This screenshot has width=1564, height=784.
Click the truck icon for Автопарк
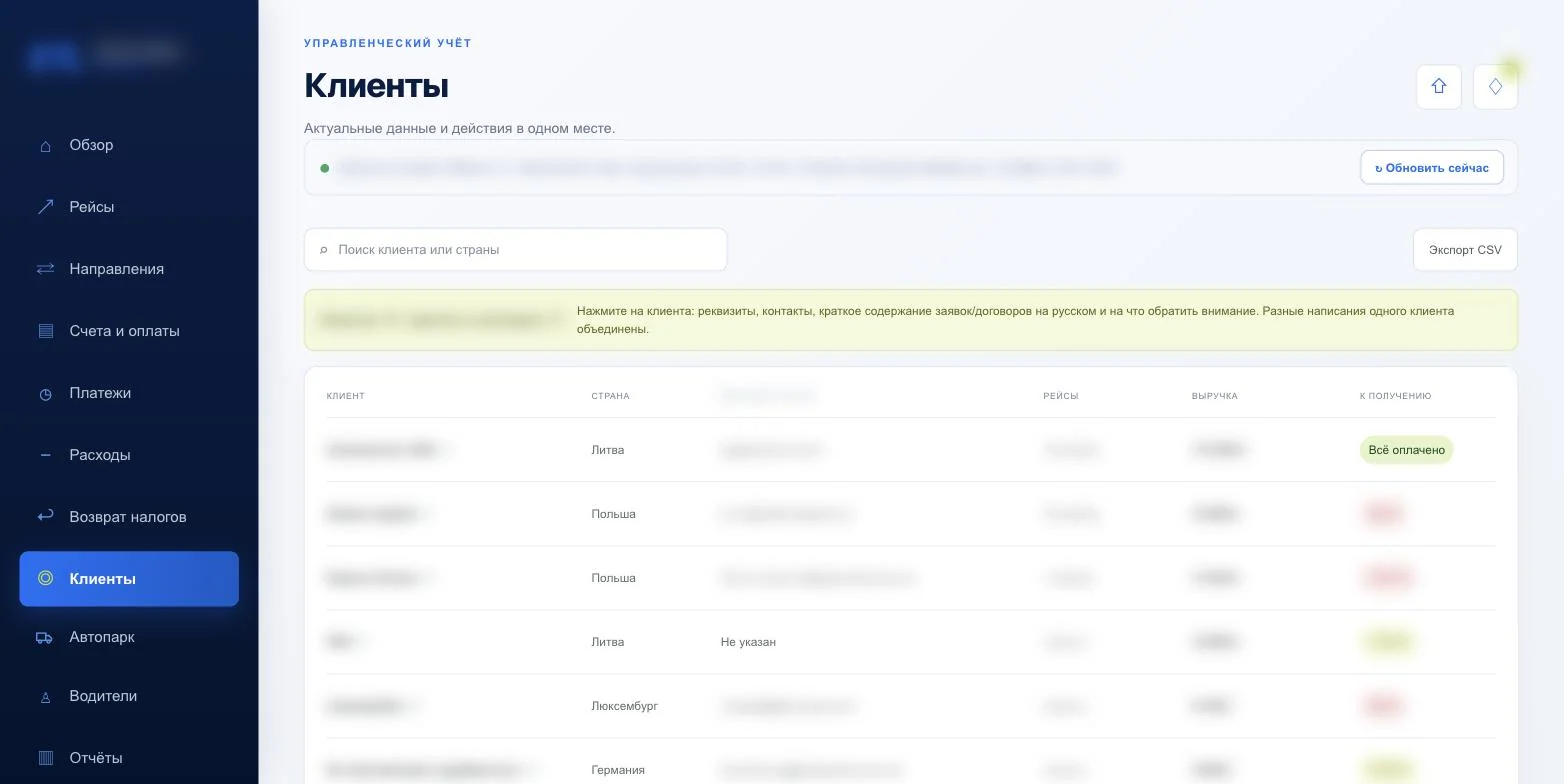[44, 638]
